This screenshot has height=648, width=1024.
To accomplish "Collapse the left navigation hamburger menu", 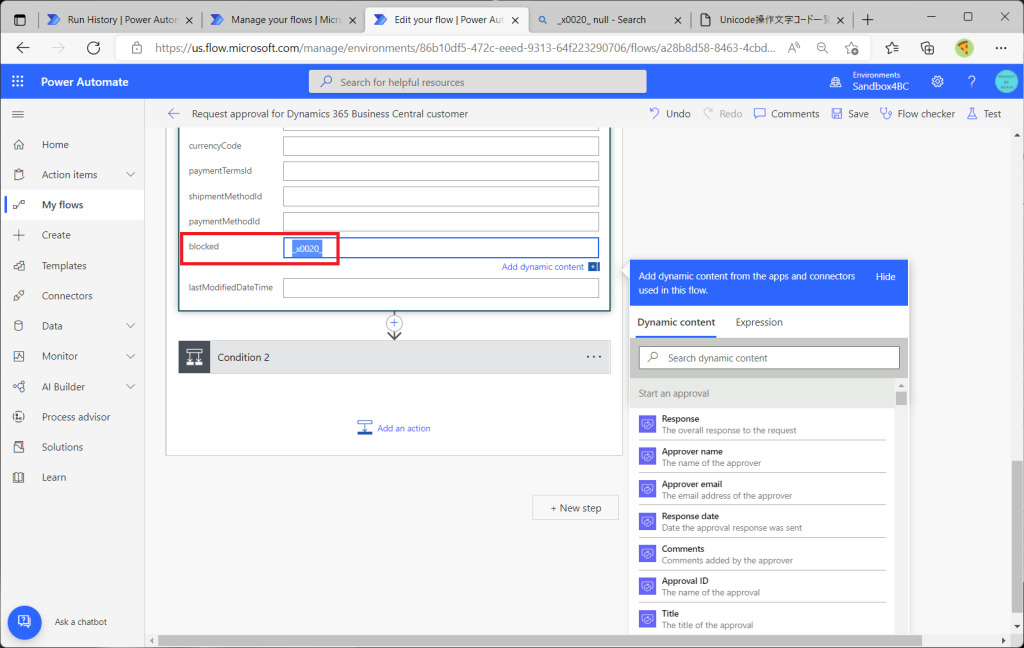I will 18,114.
